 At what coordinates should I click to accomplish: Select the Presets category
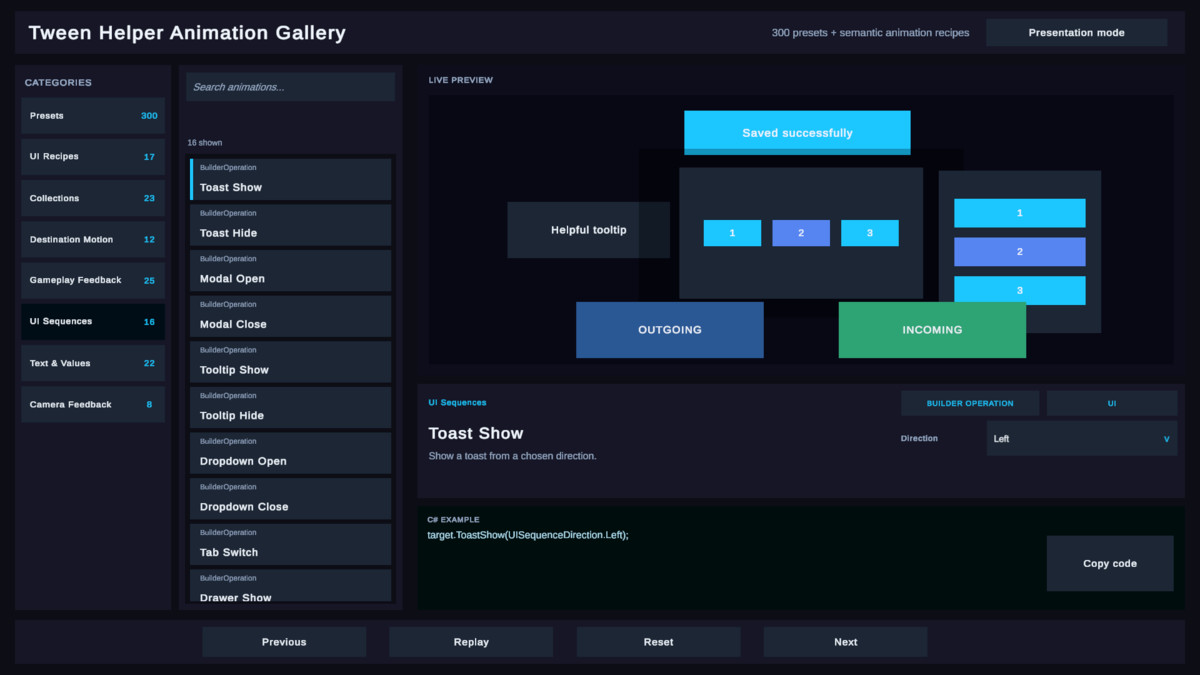click(93, 116)
